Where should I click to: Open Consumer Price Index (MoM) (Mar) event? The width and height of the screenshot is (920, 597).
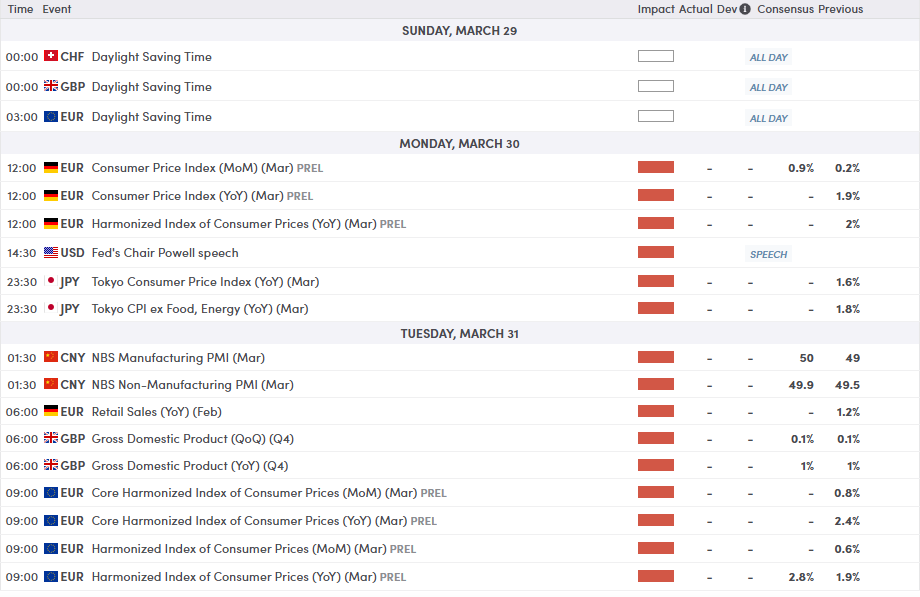pos(207,168)
